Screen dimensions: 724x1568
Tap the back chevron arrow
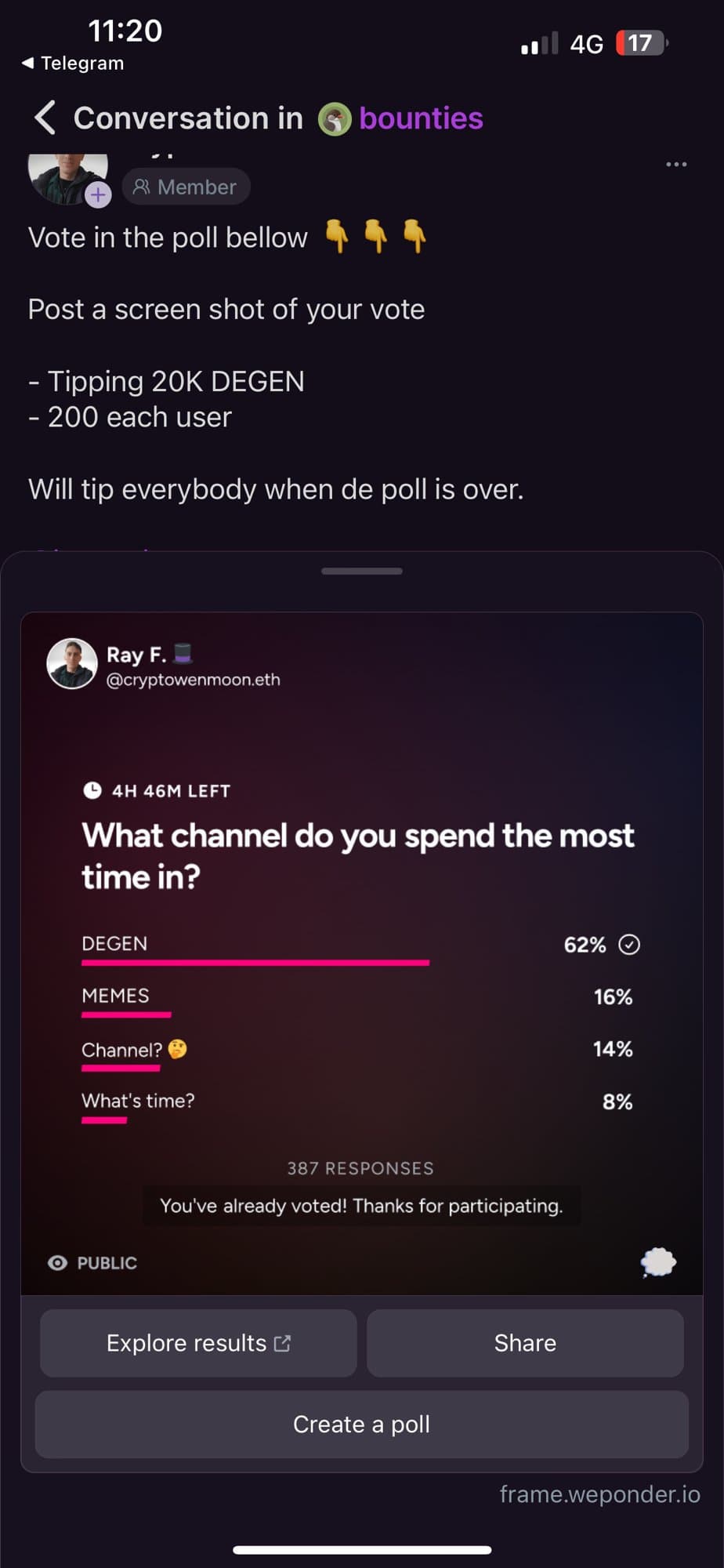coord(45,118)
